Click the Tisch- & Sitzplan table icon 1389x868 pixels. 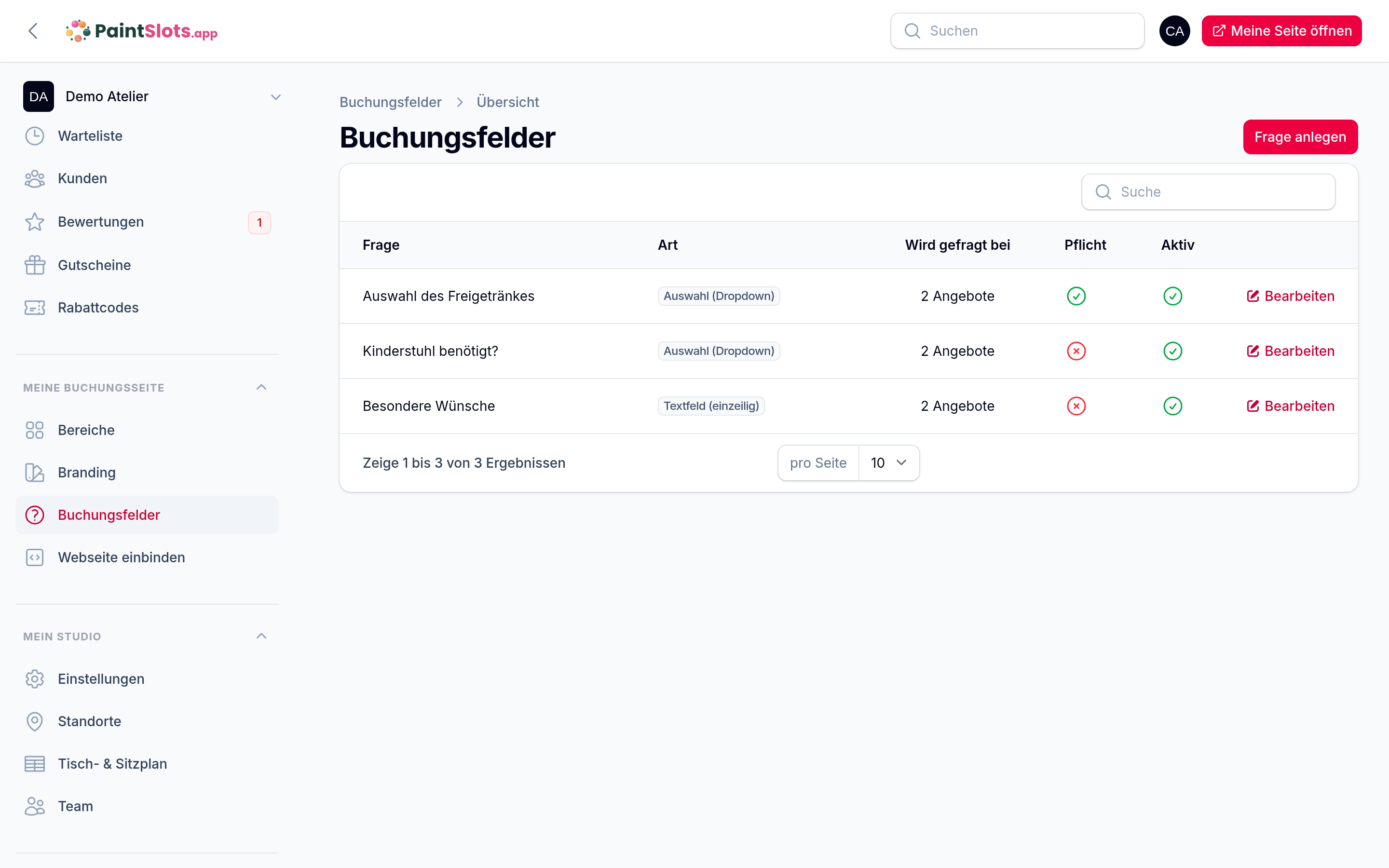34,763
